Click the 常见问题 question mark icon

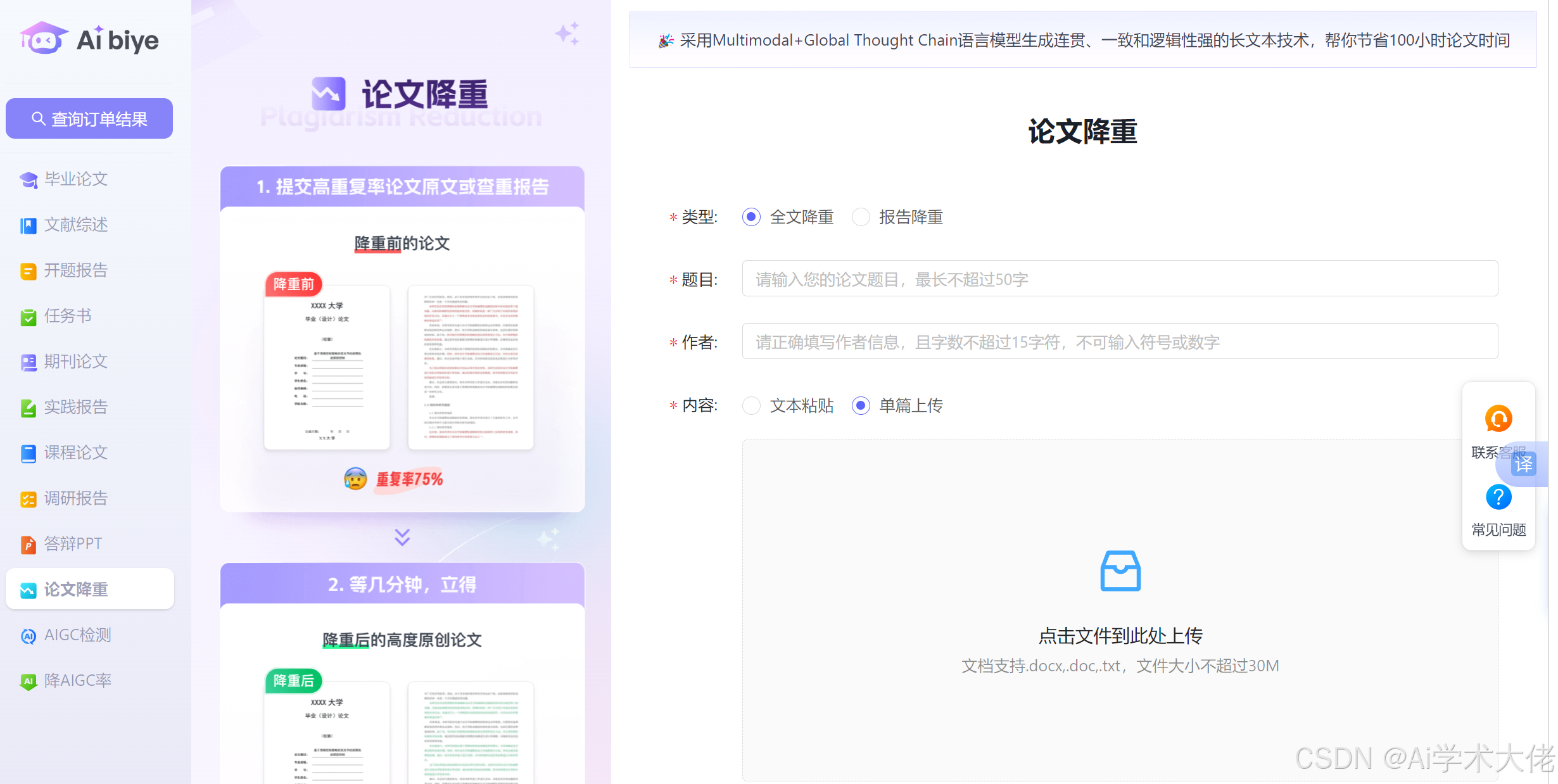click(1498, 497)
